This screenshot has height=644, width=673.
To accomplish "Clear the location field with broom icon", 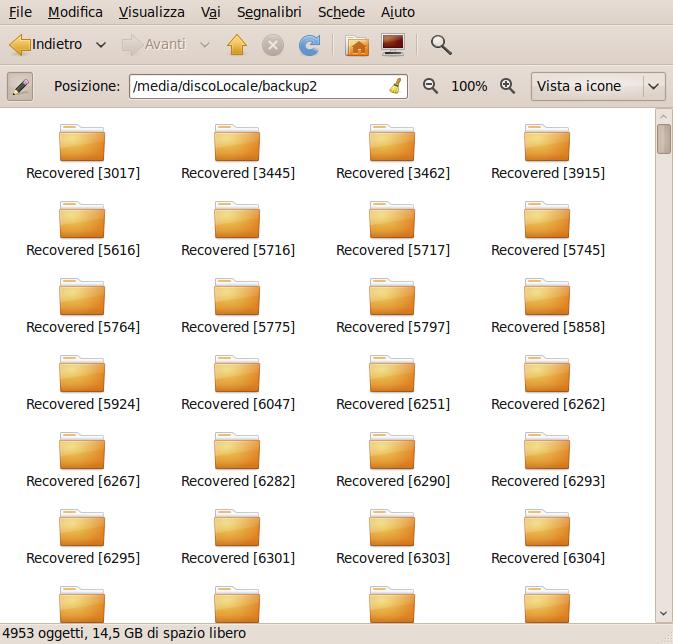I will [x=395, y=86].
